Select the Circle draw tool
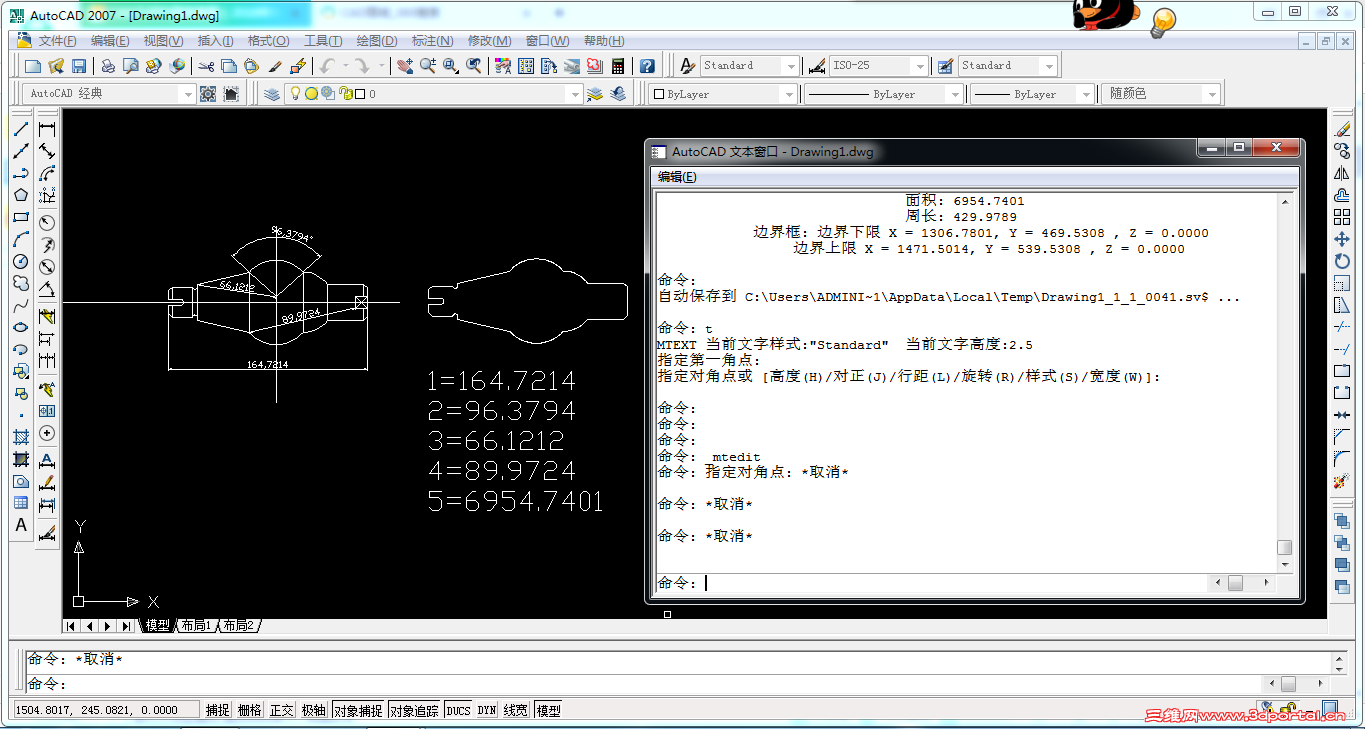Image resolution: width=1365 pixels, height=729 pixels. click(x=21, y=261)
